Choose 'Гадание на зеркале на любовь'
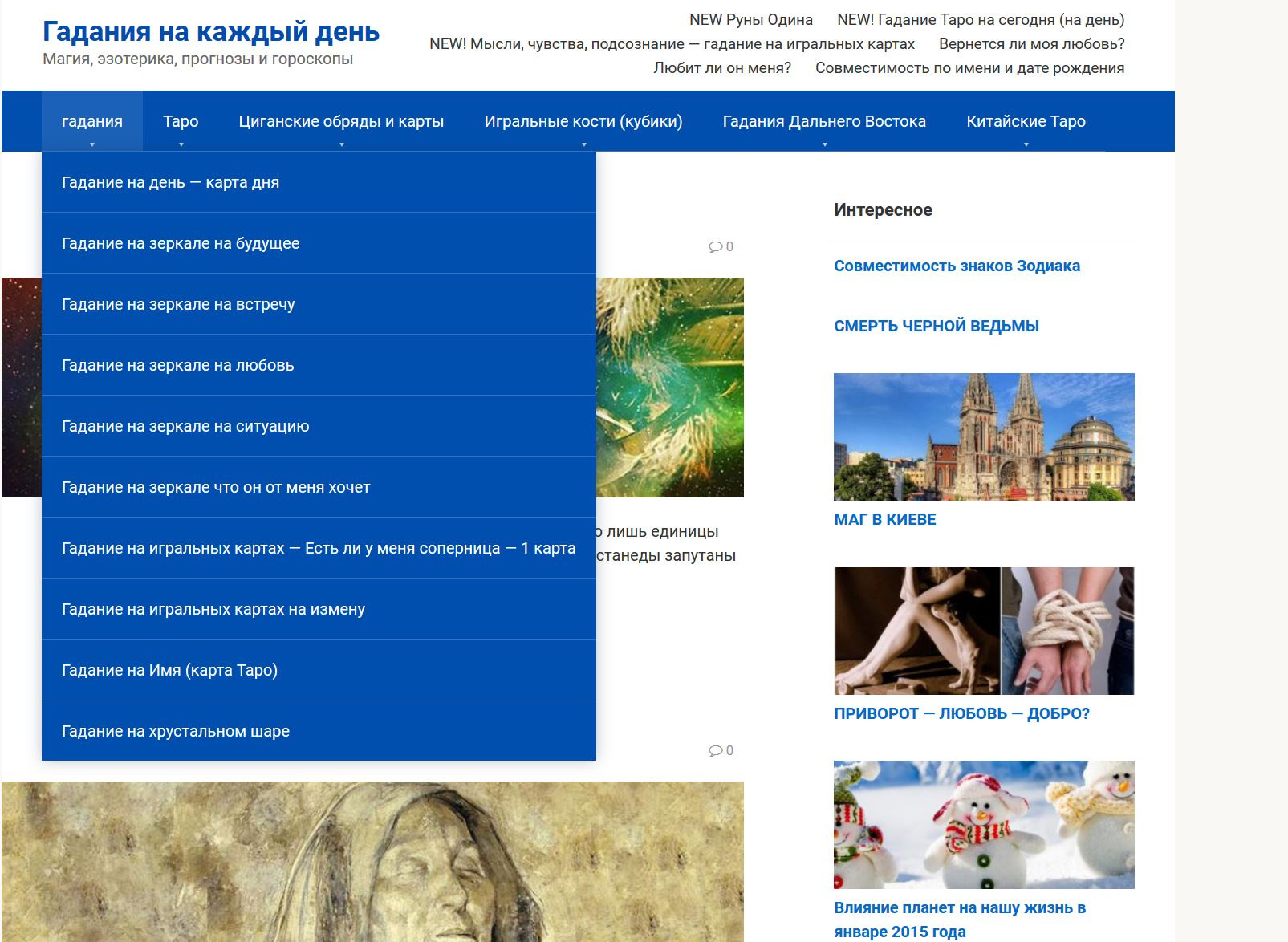Viewport: 1288px width, 942px height. (319, 365)
